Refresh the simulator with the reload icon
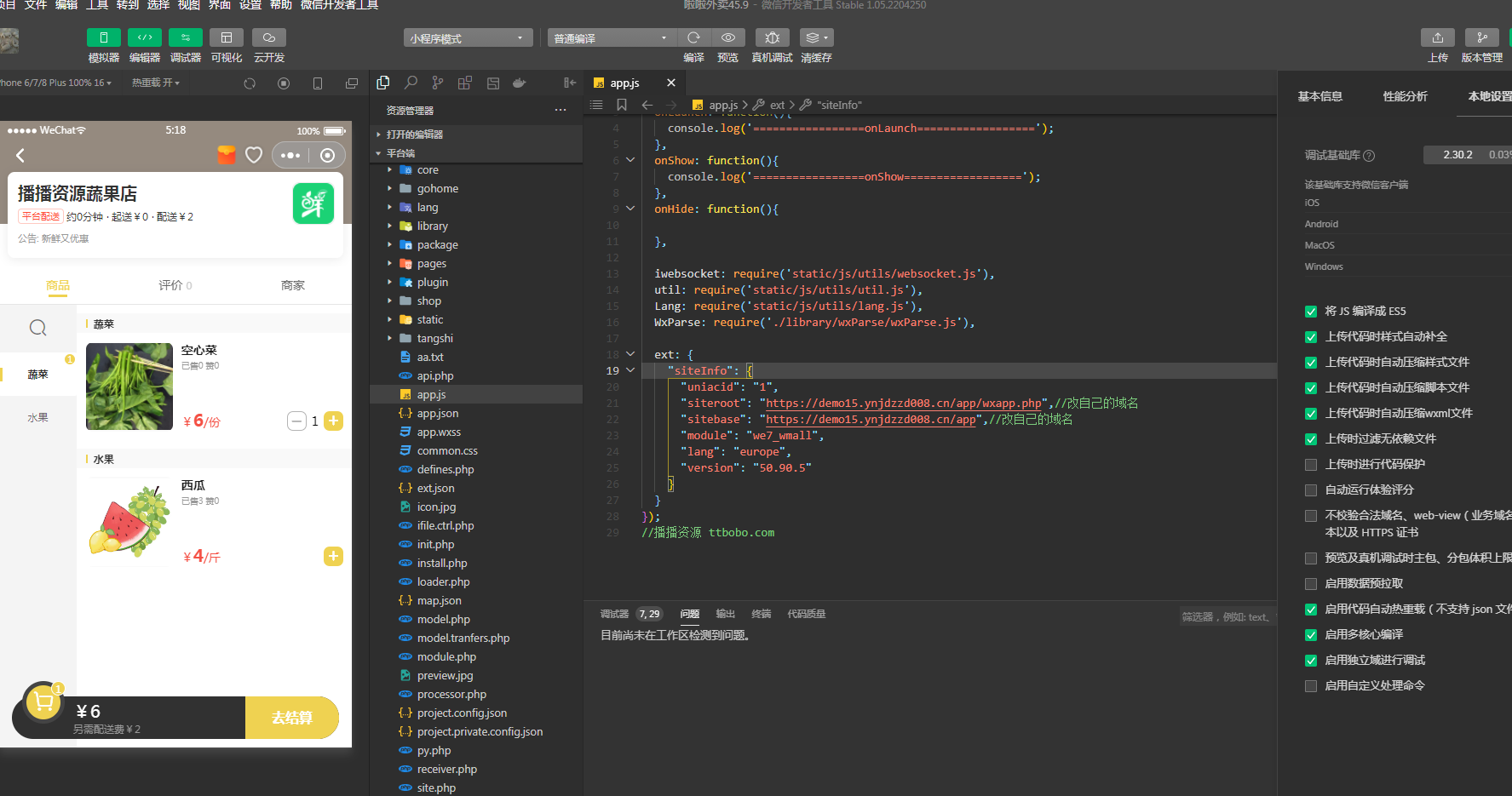Screen dimensions: 1512x796 tap(250, 83)
